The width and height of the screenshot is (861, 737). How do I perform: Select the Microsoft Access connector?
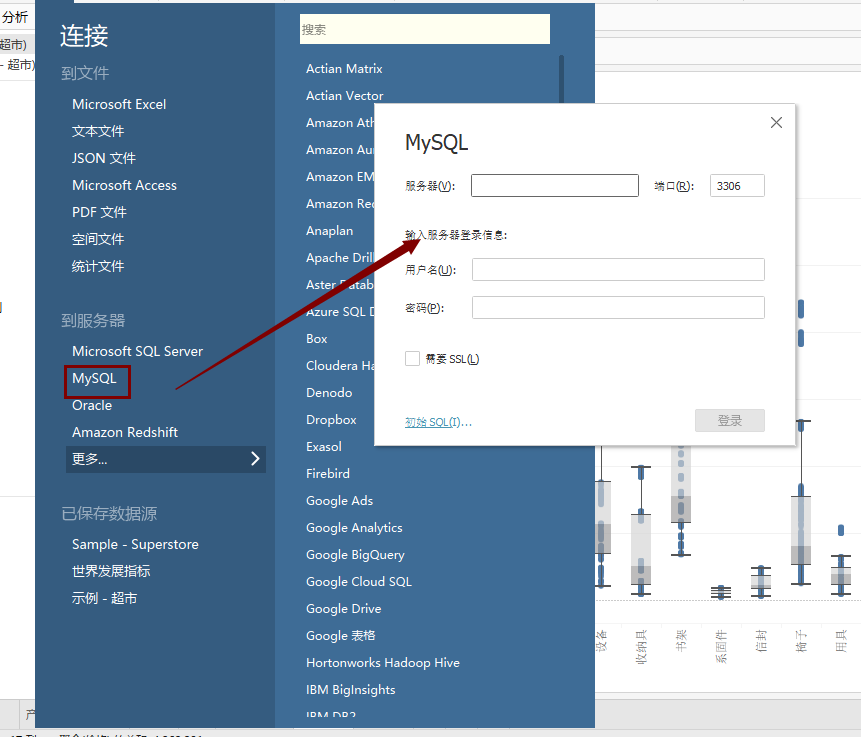124,185
